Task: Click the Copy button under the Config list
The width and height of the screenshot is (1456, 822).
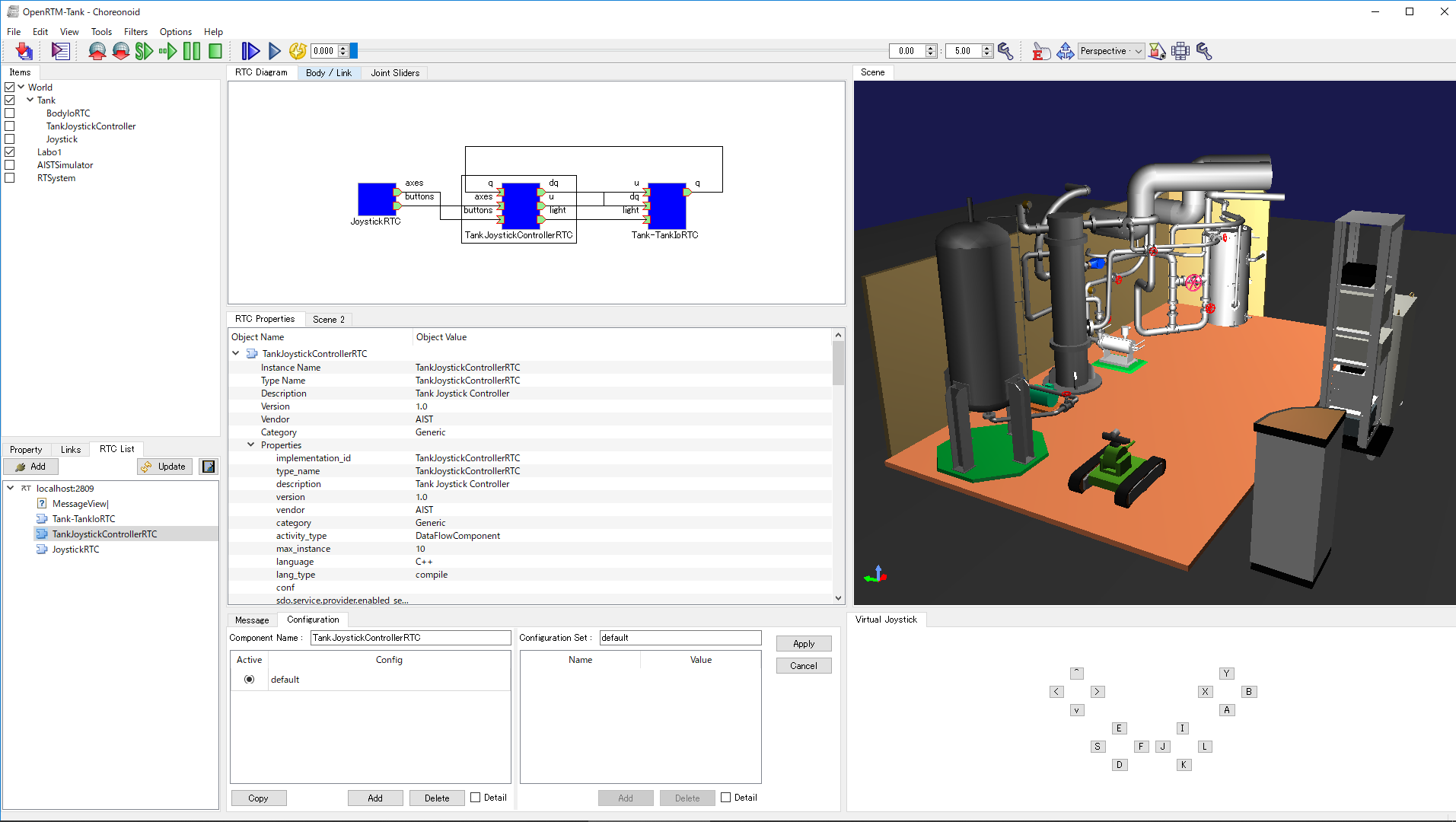Action: (259, 798)
